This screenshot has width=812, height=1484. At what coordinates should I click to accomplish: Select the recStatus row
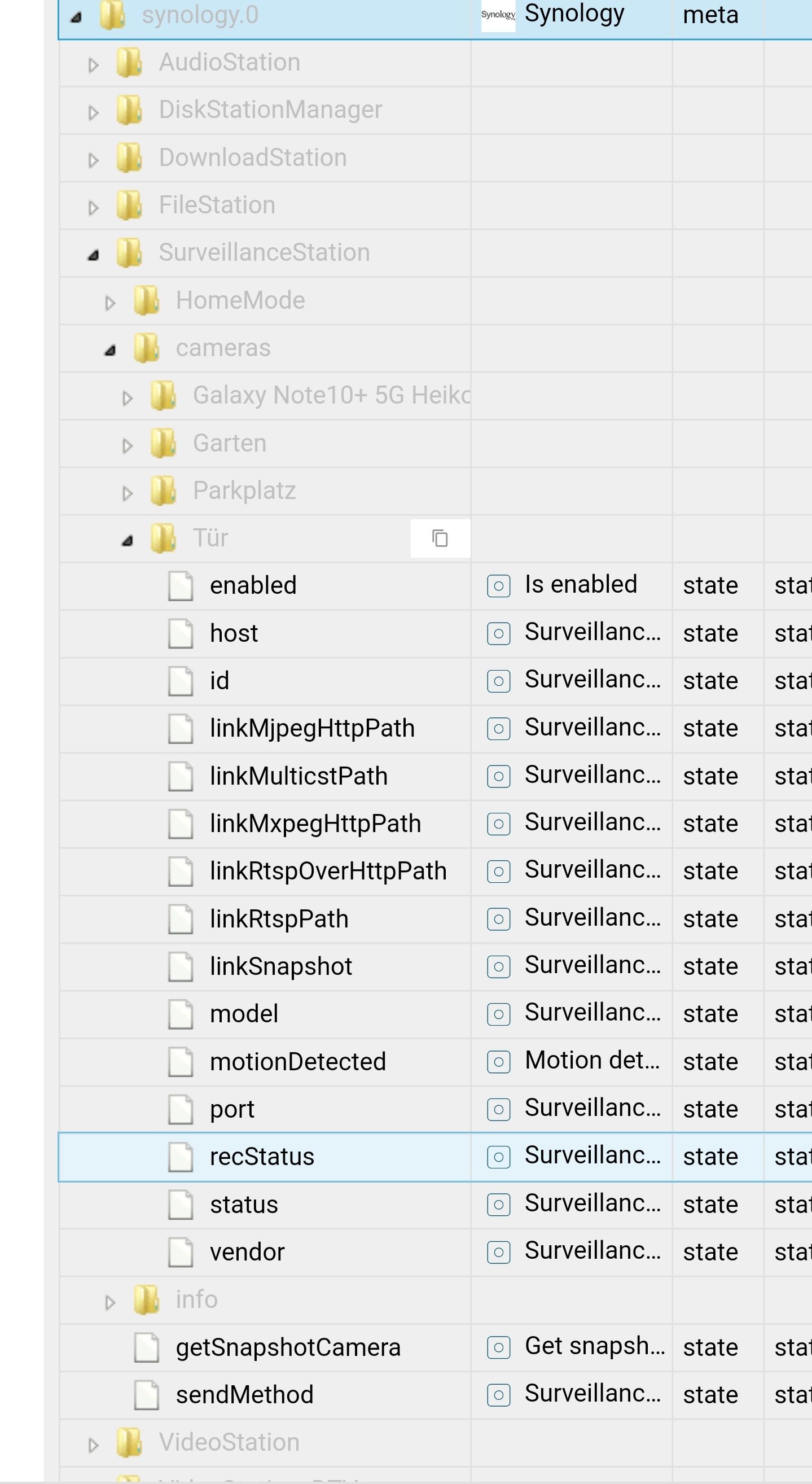(x=436, y=1157)
